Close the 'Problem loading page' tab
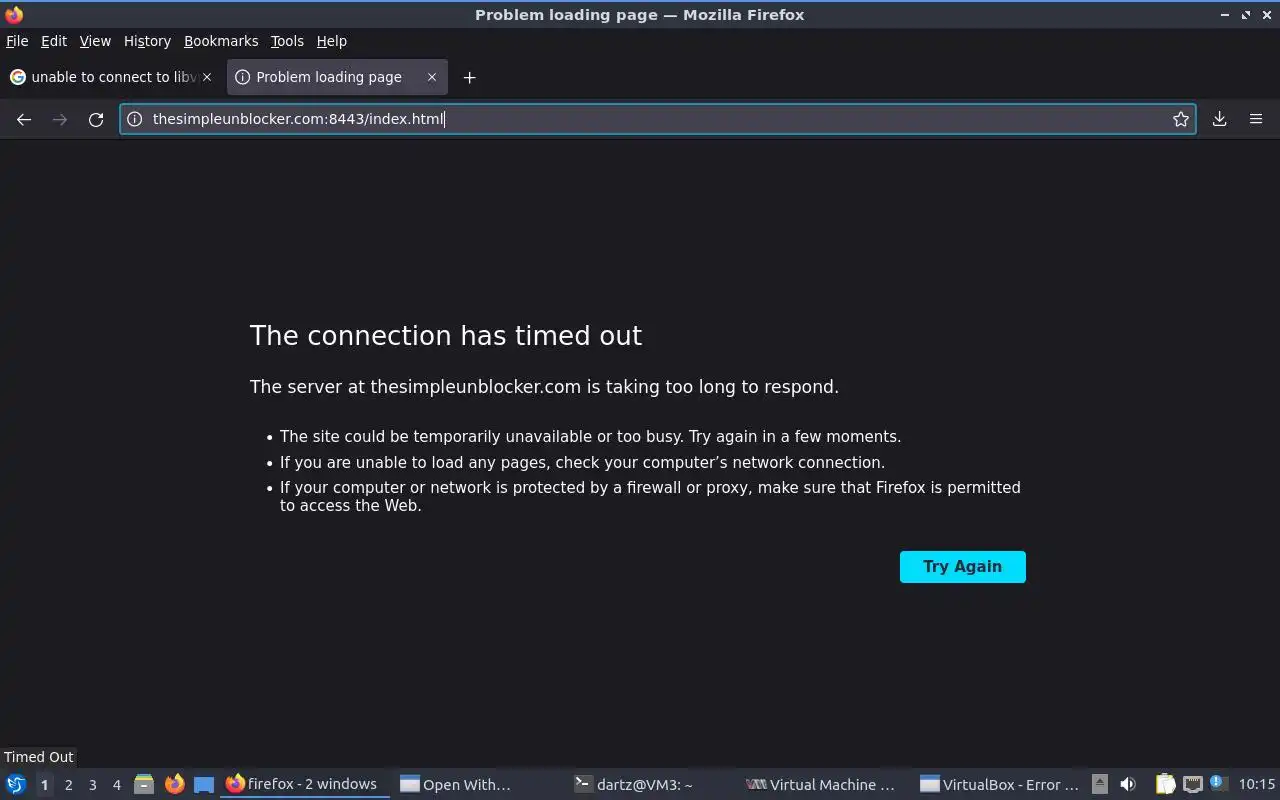The image size is (1280, 800). coord(432,77)
